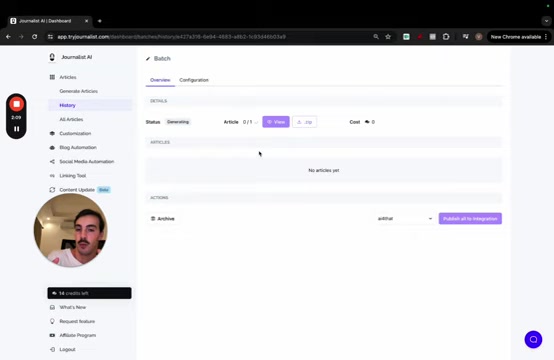Expand the Chrome tab search chevron

click(546, 21)
